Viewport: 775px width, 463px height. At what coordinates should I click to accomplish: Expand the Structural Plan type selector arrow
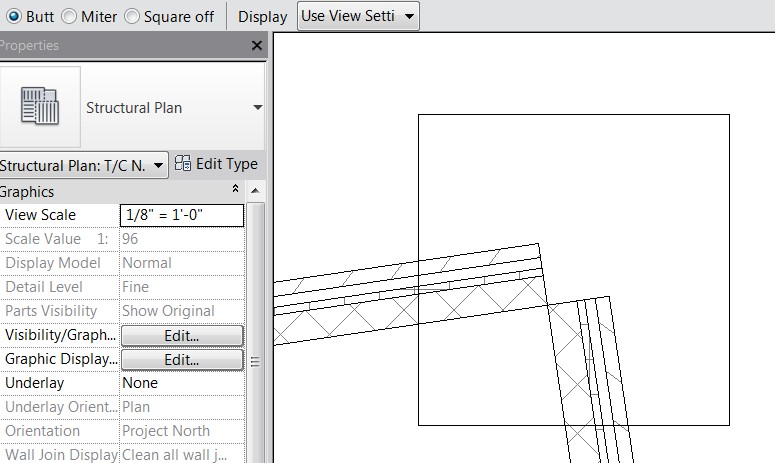[x=257, y=107]
